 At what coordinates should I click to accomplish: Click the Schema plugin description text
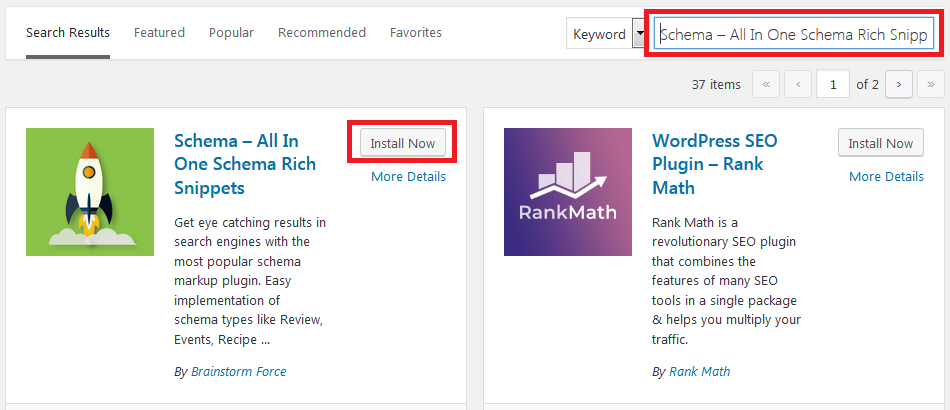(250, 282)
